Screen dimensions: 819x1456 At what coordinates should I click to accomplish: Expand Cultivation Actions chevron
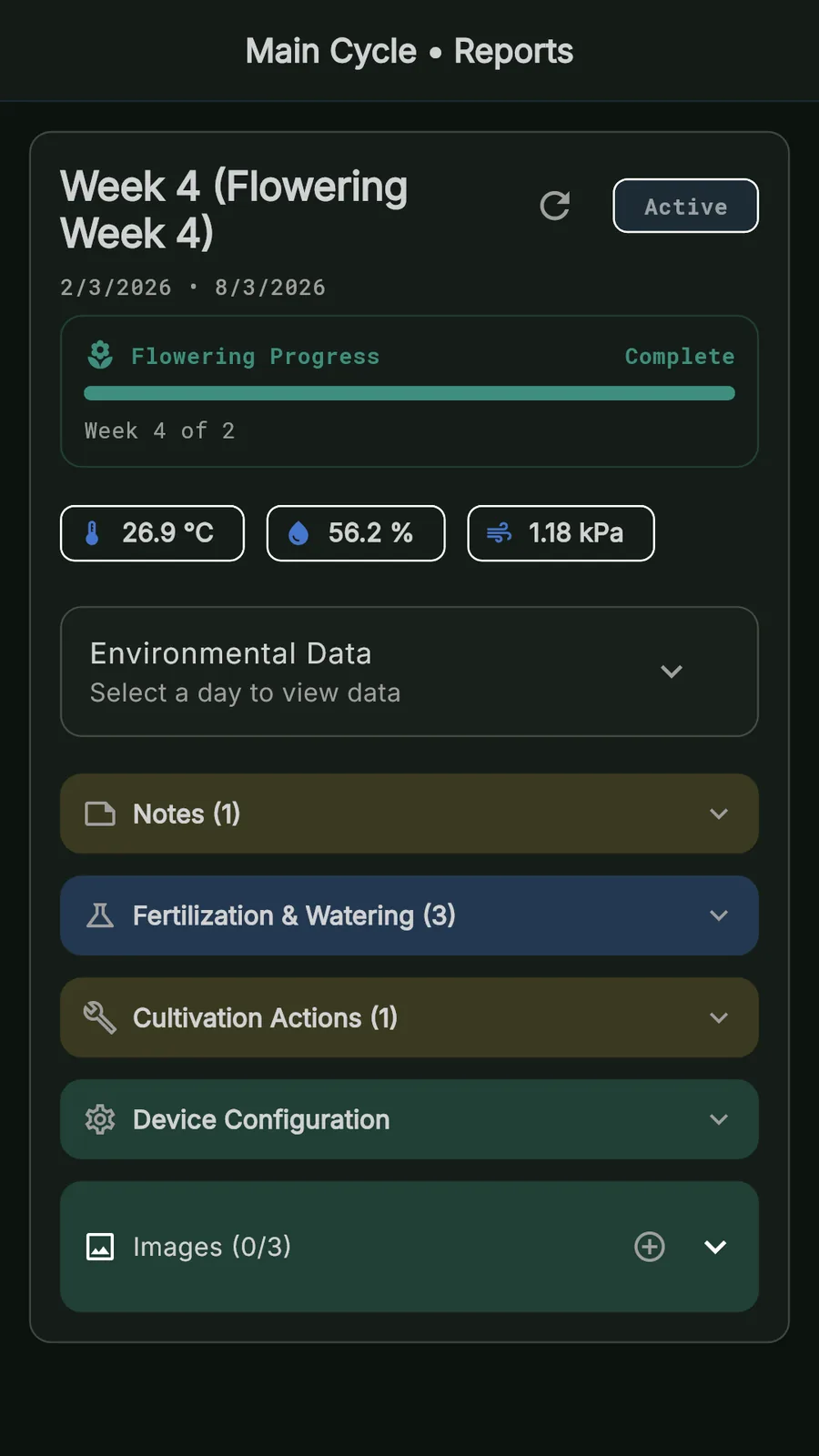pos(719,1017)
